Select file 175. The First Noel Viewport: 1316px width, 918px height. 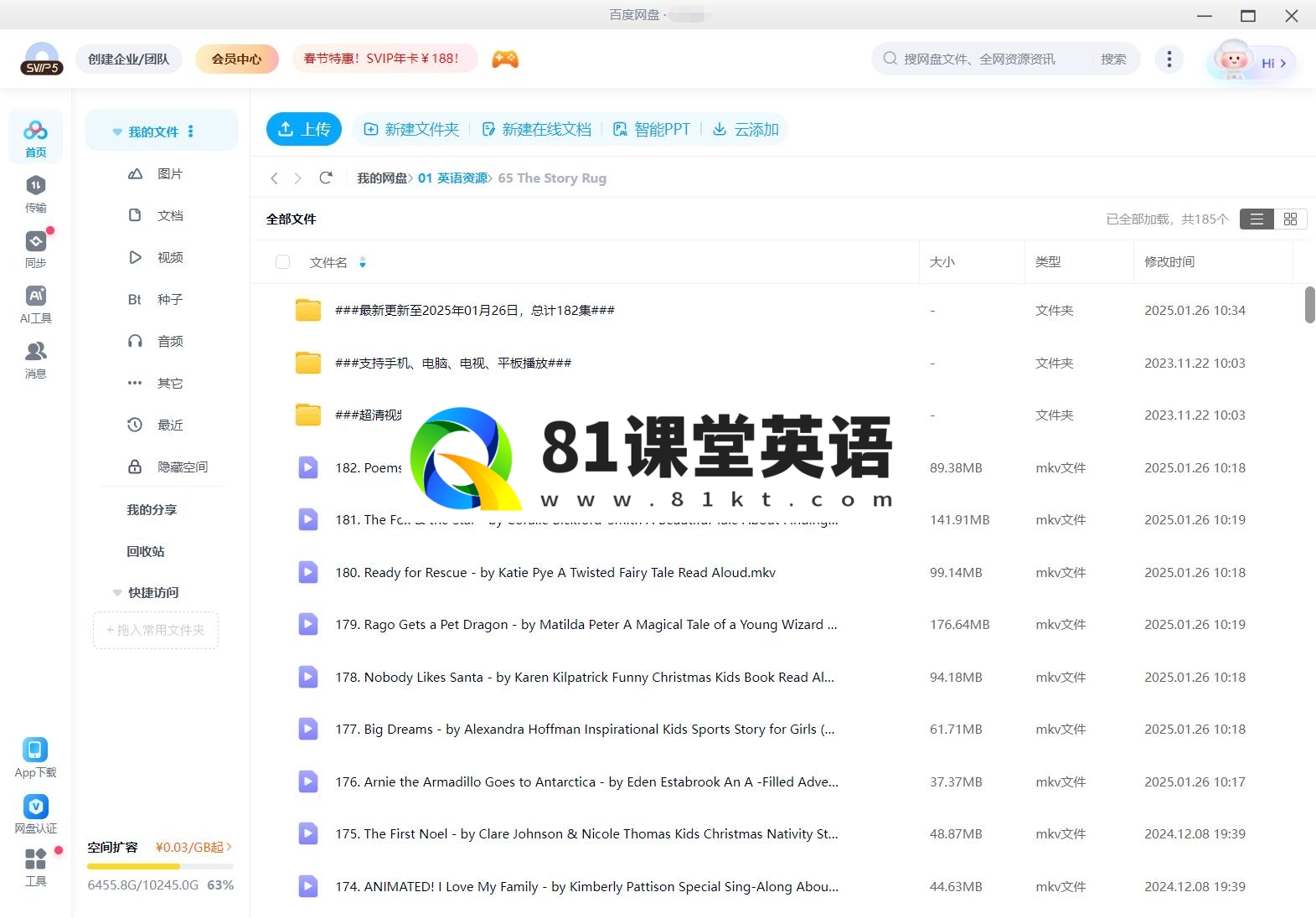pyautogui.click(x=586, y=833)
